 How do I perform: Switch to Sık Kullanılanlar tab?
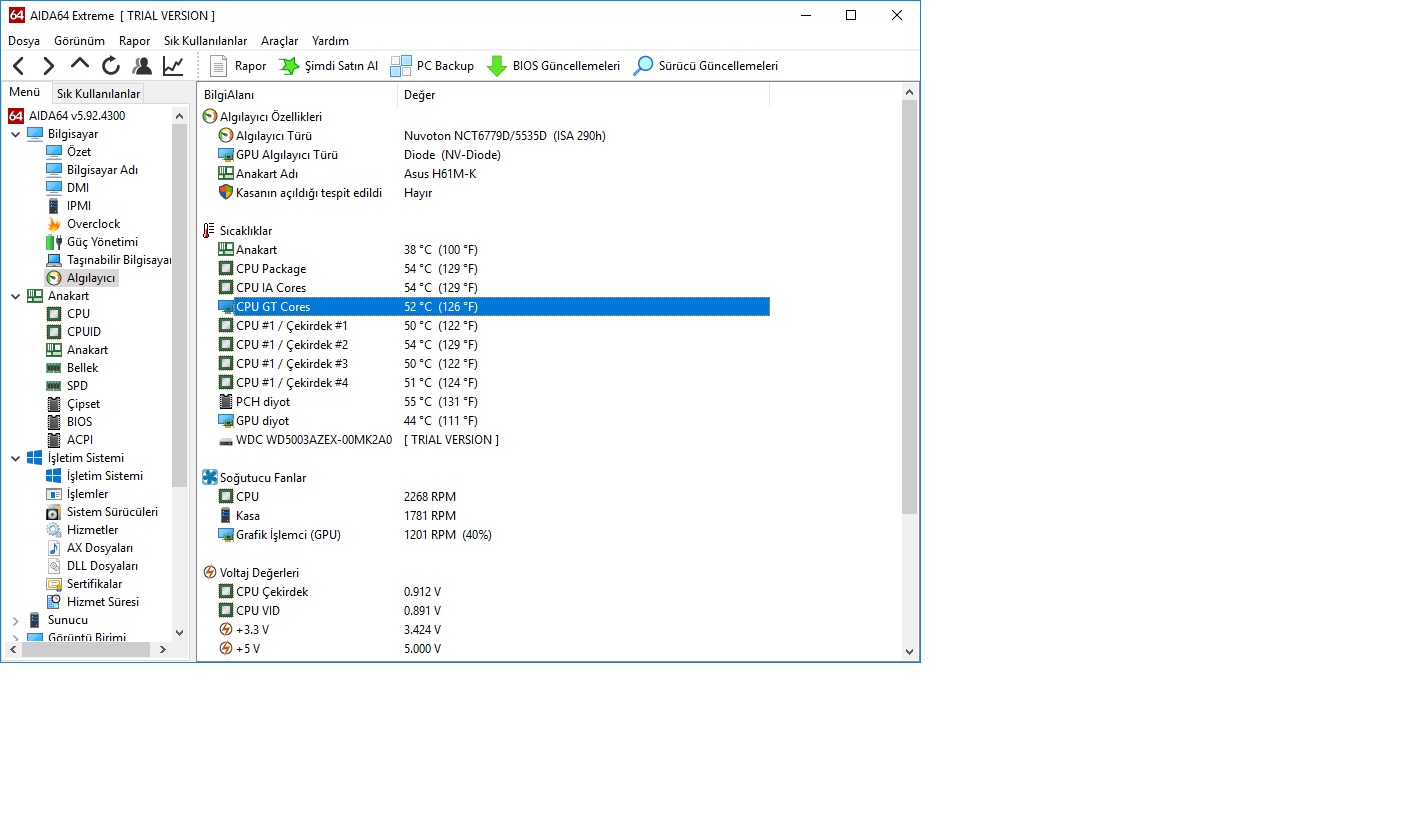pyautogui.click(x=98, y=93)
